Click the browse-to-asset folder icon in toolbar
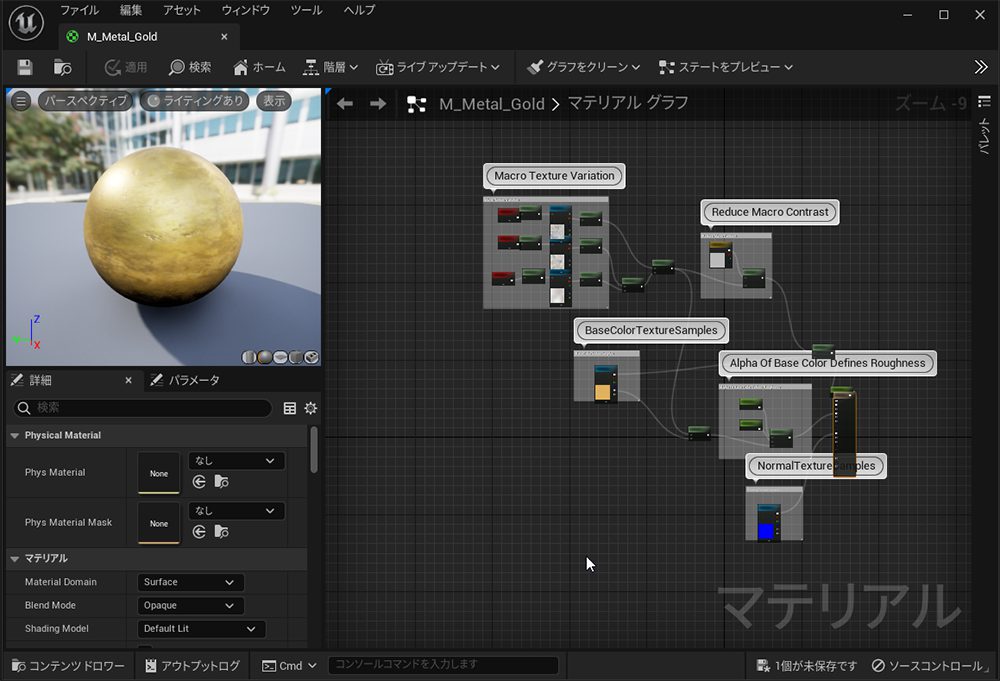This screenshot has height=681, width=1000. point(62,67)
